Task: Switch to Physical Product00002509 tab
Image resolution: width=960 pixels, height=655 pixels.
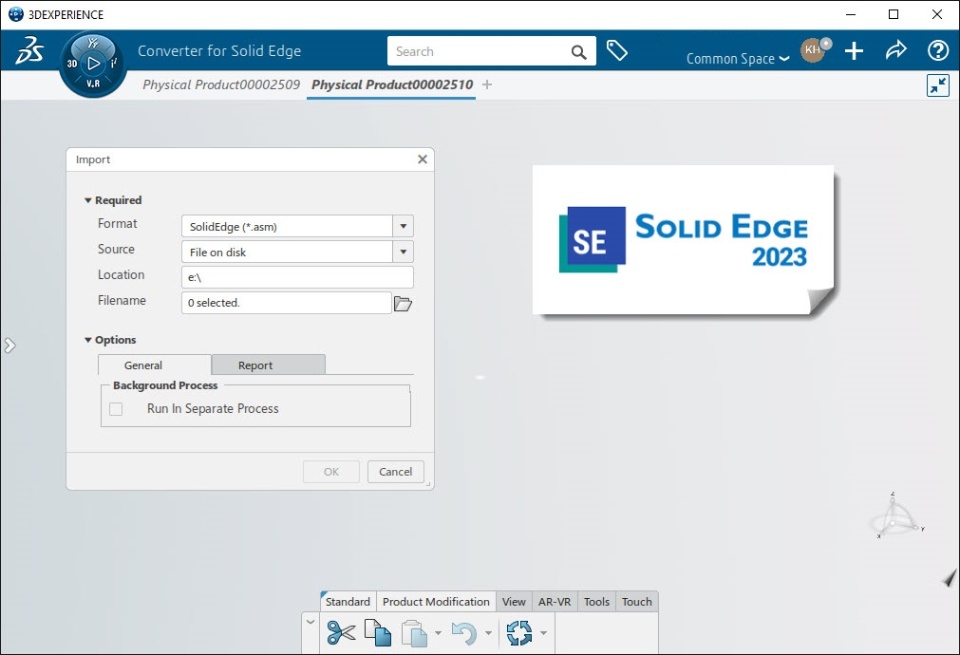Action: (221, 84)
